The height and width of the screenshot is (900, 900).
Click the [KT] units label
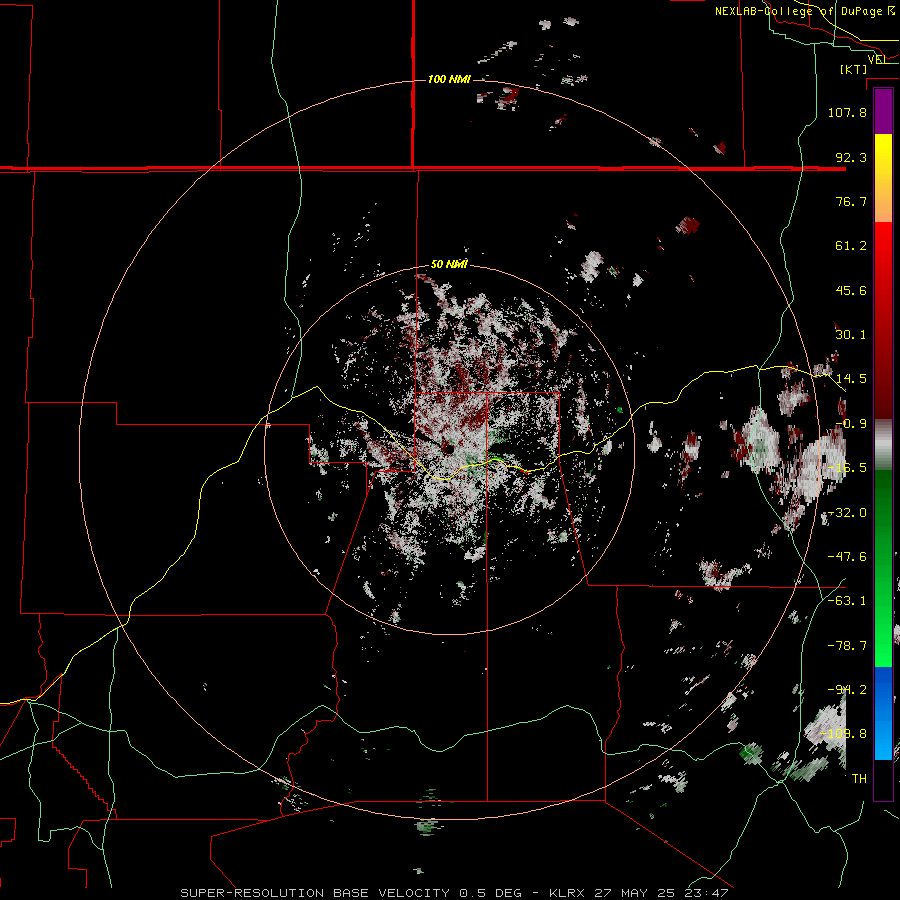tap(854, 69)
